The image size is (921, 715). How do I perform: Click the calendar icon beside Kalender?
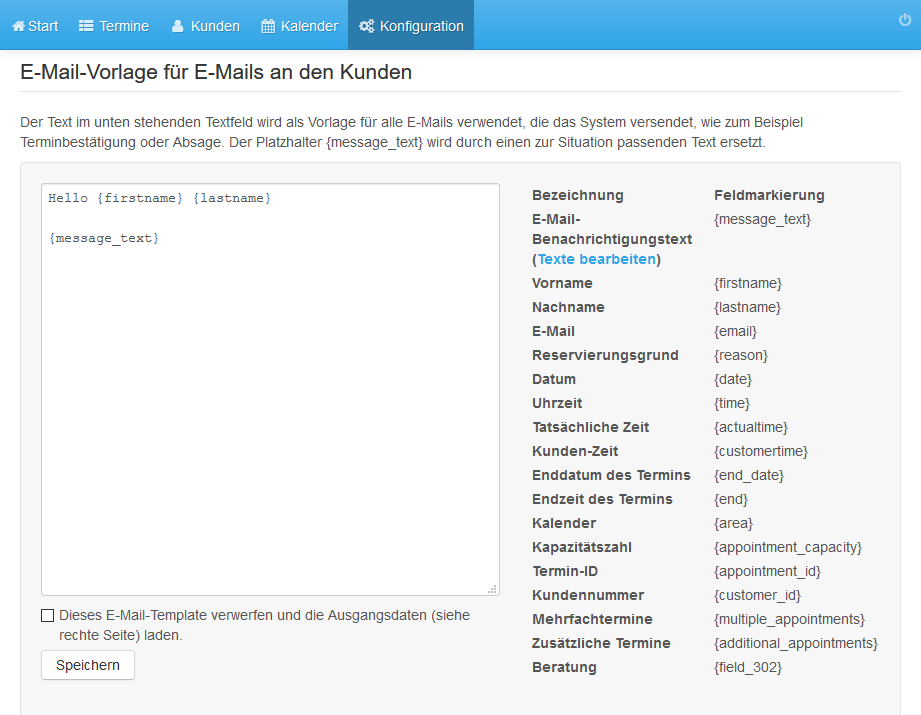[268, 26]
